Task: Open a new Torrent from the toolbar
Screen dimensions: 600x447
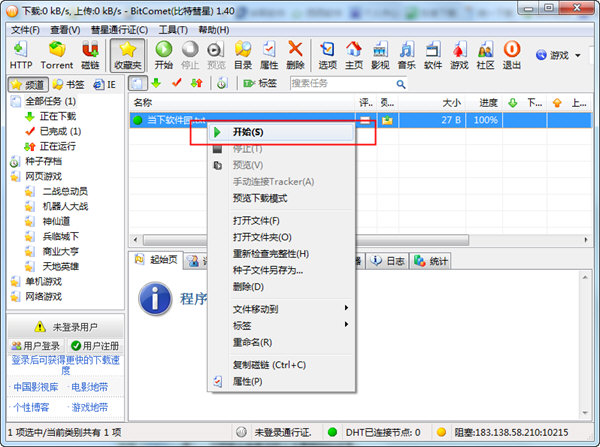Action: click(56, 53)
